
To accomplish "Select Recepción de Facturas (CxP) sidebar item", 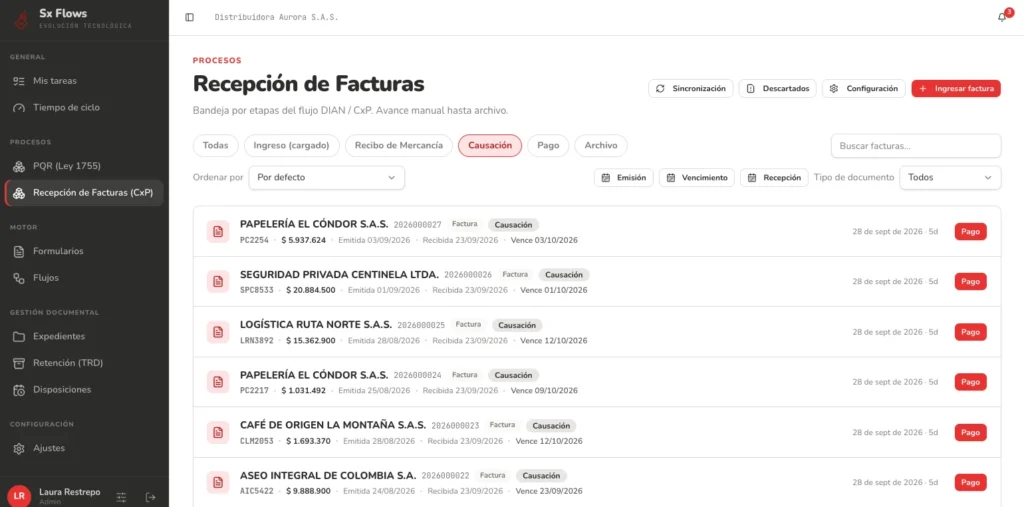I will coord(84,193).
